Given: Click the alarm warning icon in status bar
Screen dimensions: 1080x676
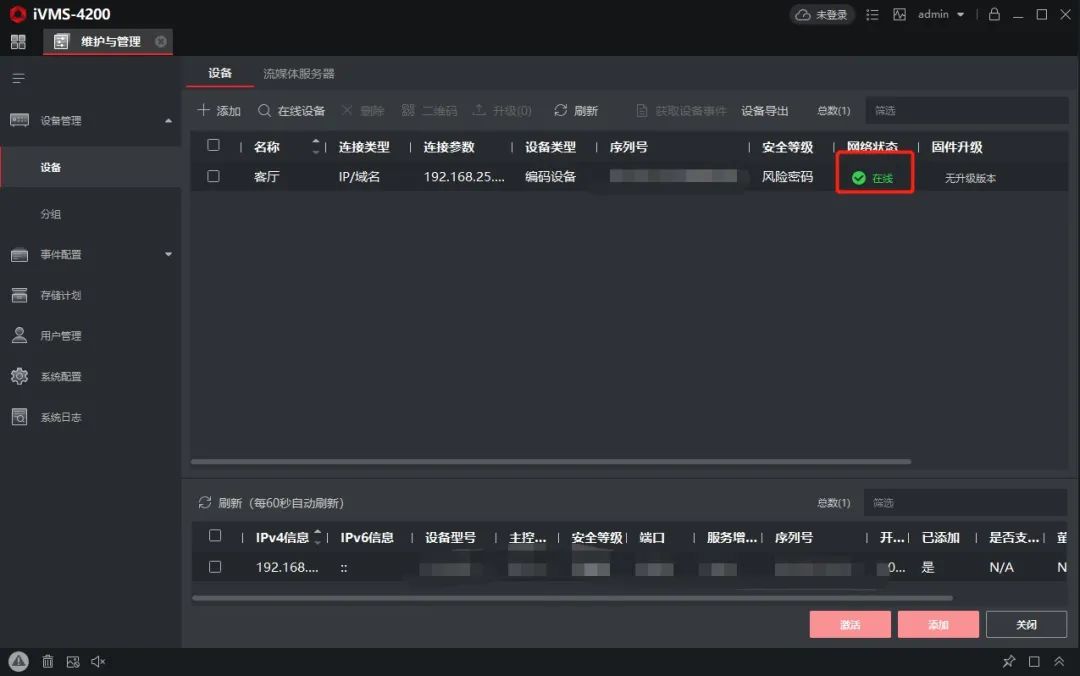Looking at the screenshot, I should point(18,661).
